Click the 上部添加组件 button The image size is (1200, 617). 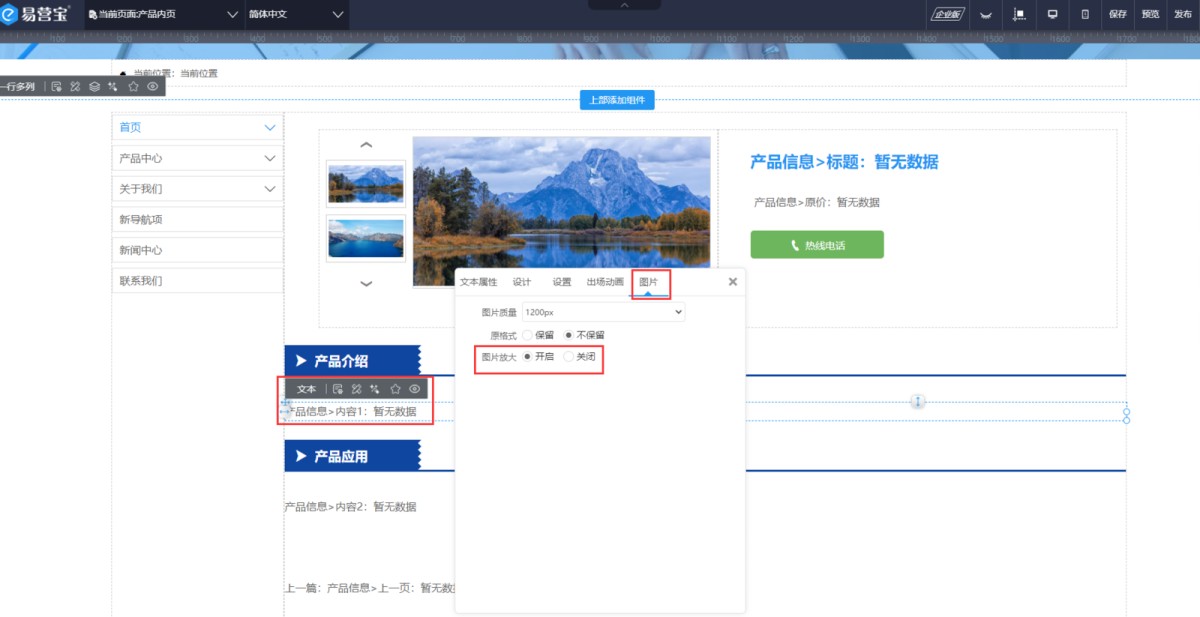tap(617, 100)
